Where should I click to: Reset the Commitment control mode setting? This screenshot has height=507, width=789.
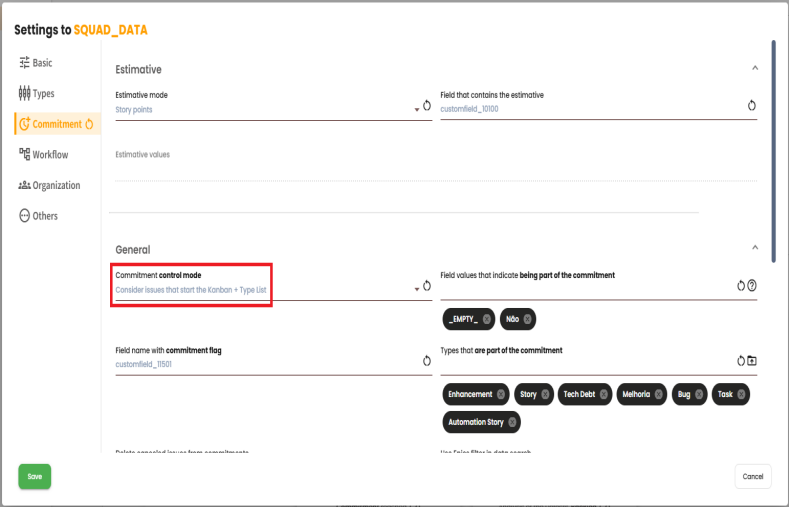[427, 285]
